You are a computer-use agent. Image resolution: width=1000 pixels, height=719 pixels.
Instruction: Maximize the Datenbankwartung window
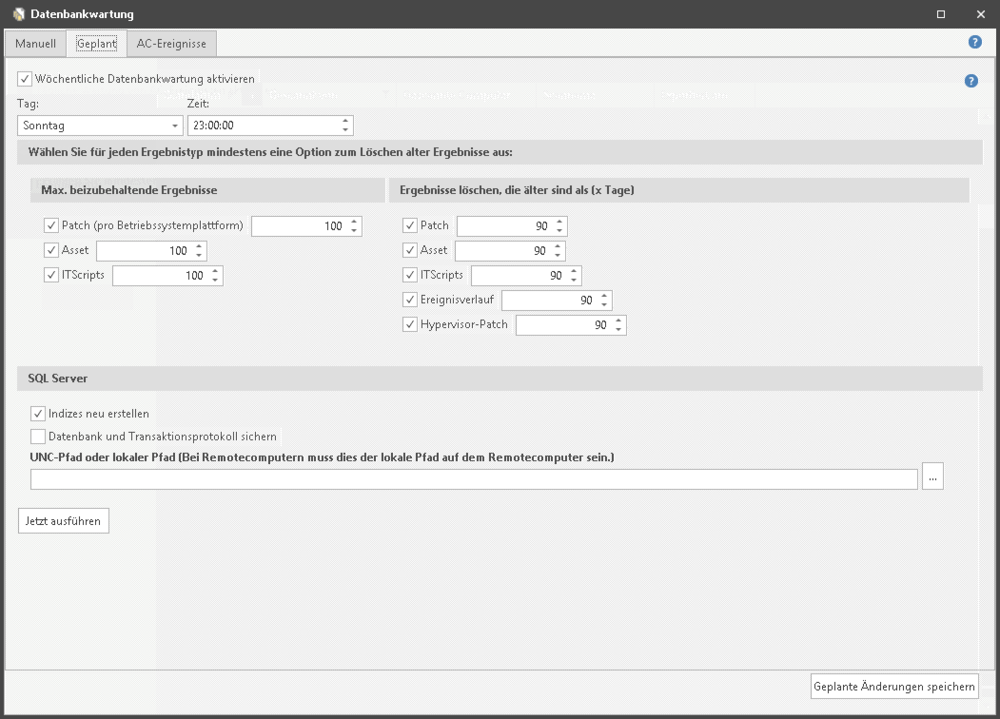point(940,14)
